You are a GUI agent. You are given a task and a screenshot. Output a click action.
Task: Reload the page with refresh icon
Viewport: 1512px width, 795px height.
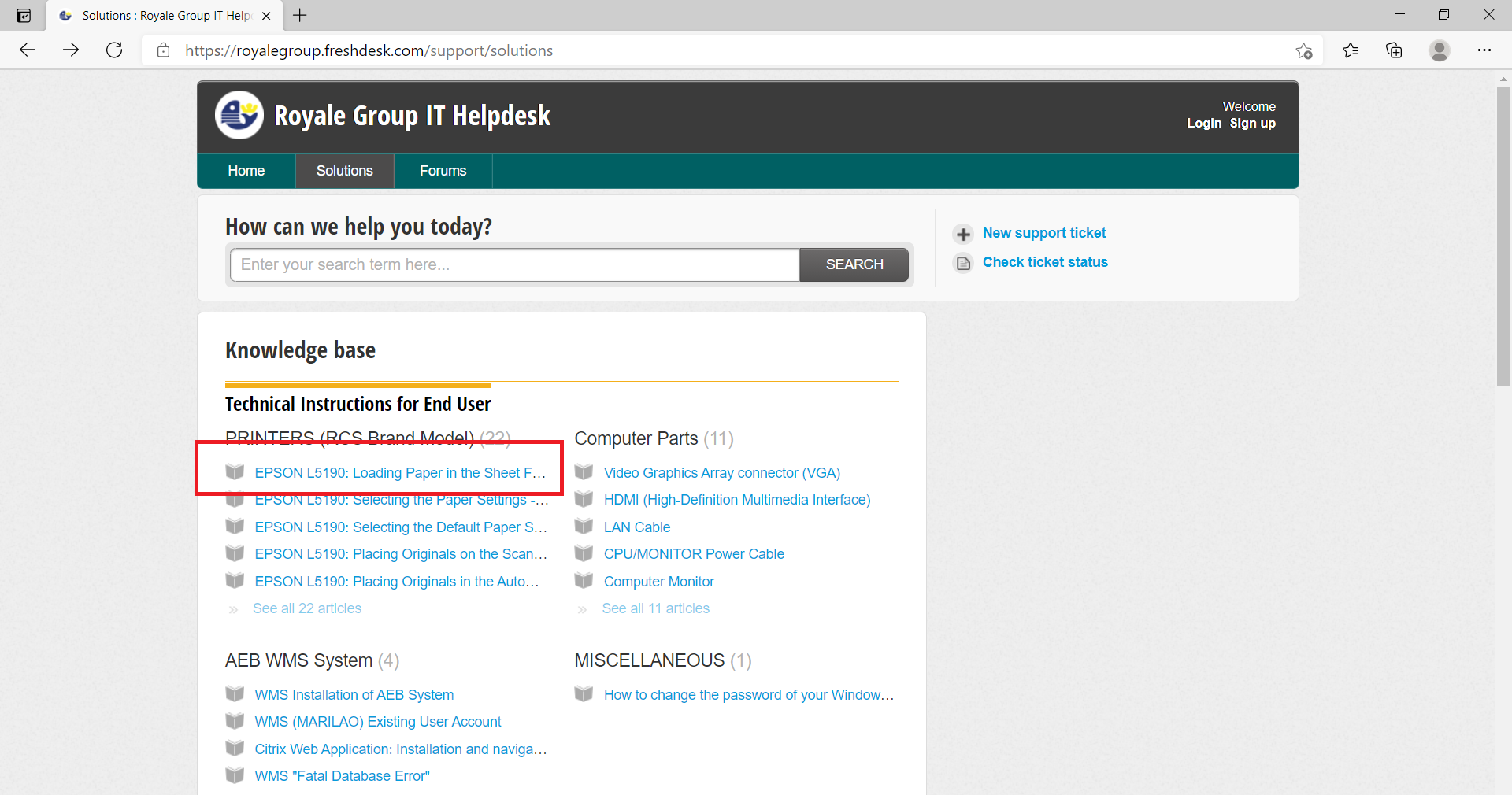(x=114, y=50)
